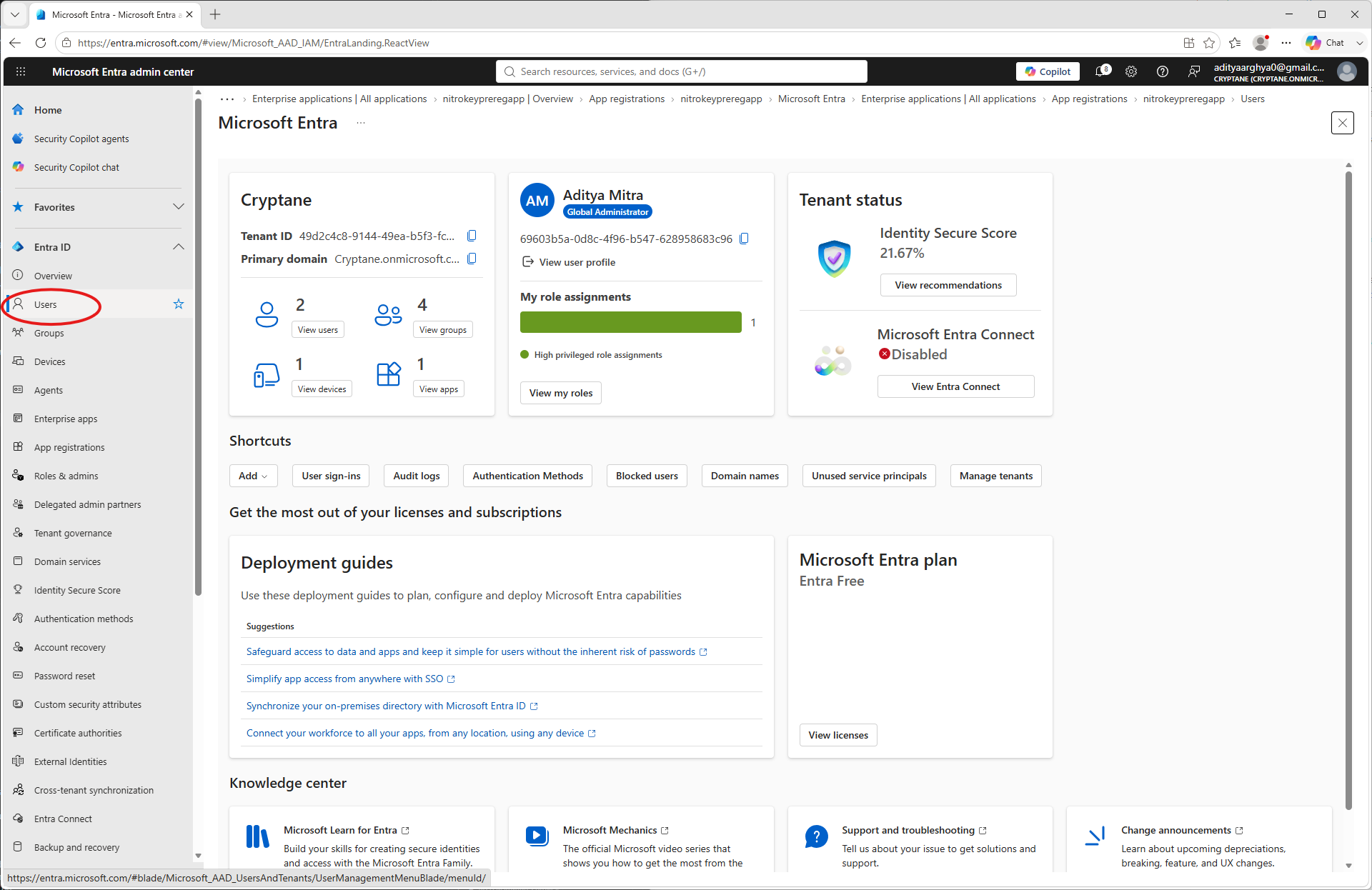1372x890 pixels.
Task: Open Authentication Methods shortcut
Action: pyautogui.click(x=528, y=476)
